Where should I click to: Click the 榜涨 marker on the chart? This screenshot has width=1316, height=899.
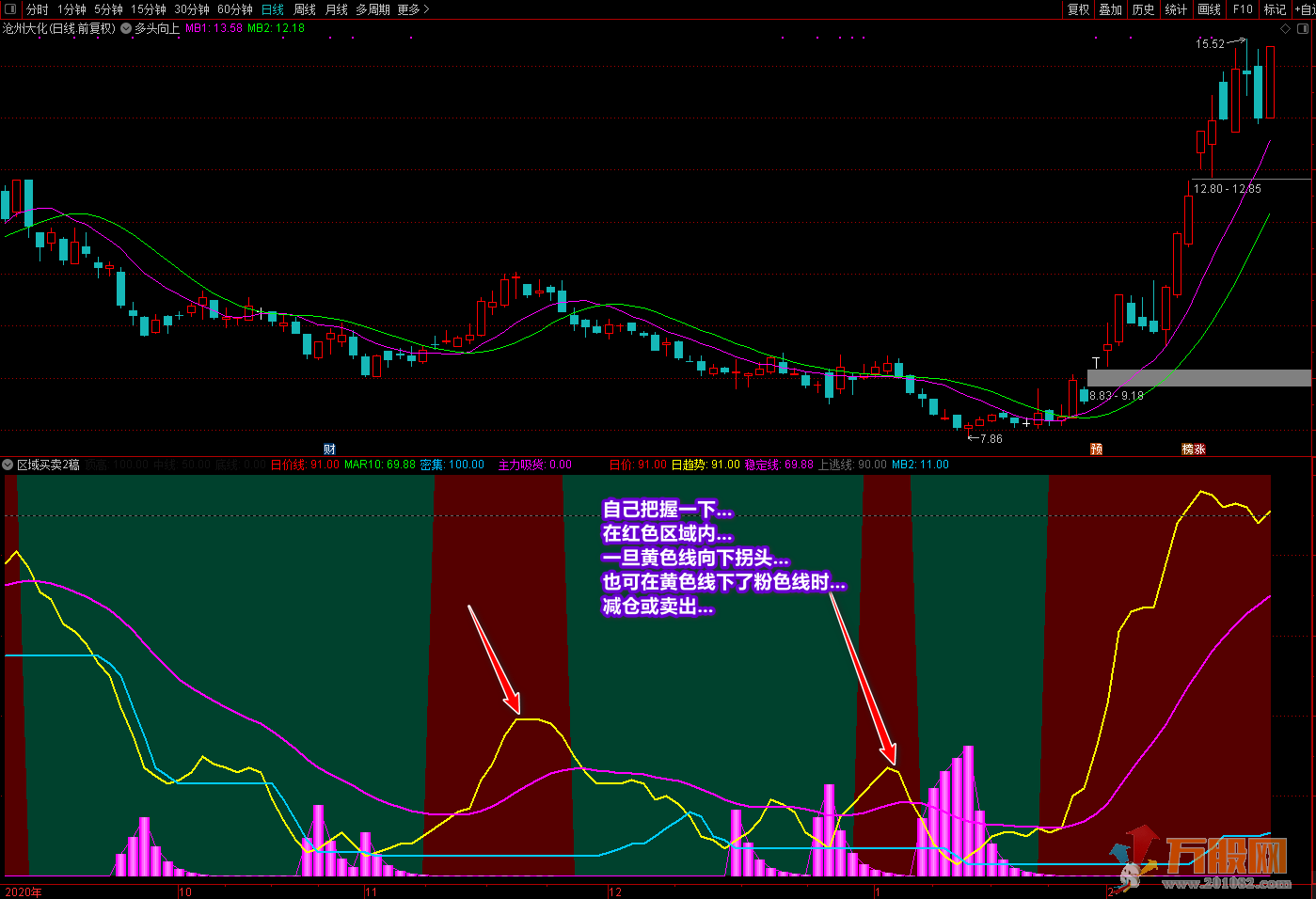[x=1194, y=449]
